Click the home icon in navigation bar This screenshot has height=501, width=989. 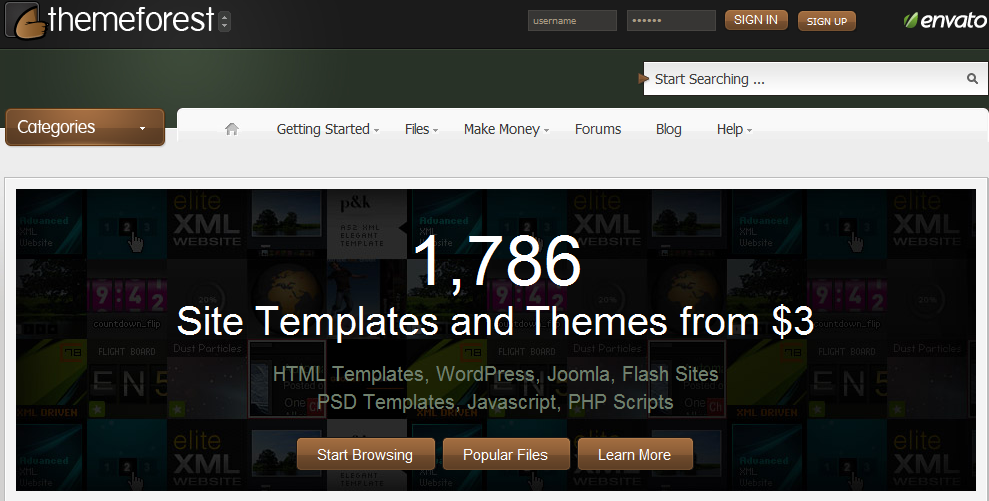click(x=232, y=129)
